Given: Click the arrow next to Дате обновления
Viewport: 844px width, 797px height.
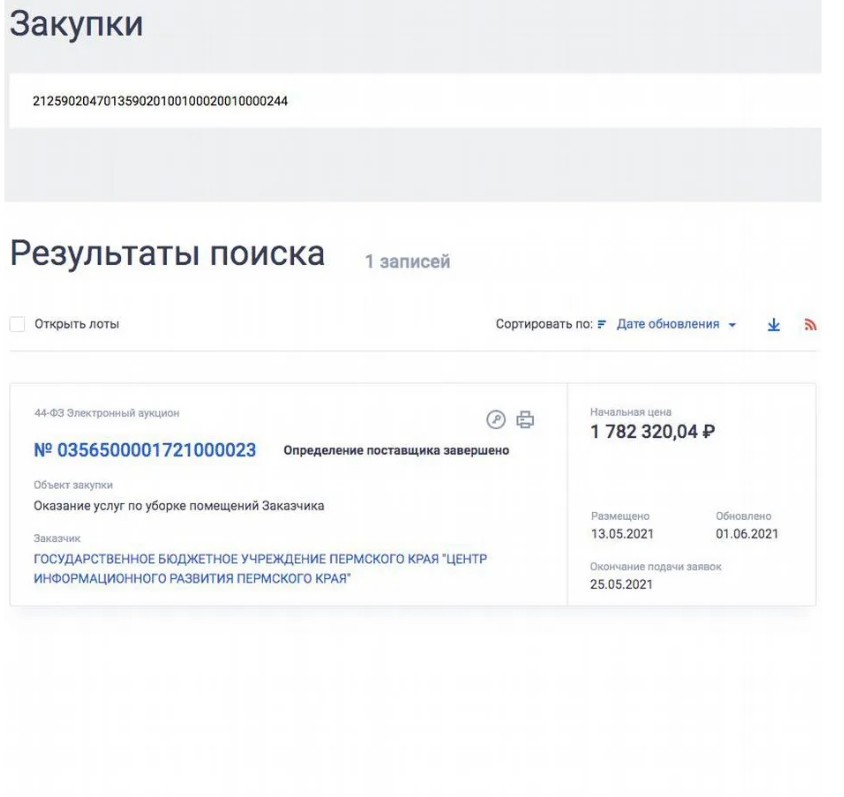Looking at the screenshot, I should (732, 325).
